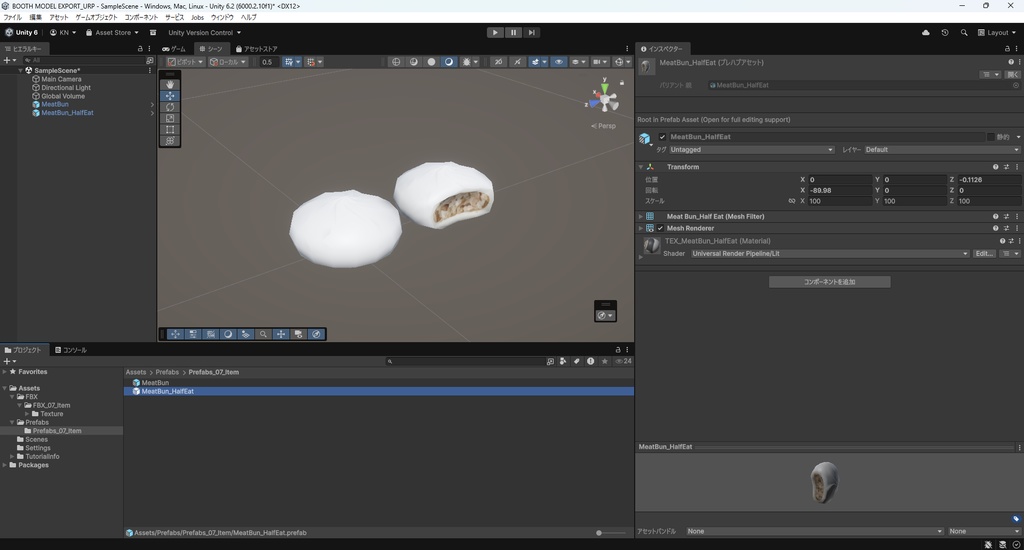
Task: Collapse the Transform component section
Action: click(x=640, y=167)
